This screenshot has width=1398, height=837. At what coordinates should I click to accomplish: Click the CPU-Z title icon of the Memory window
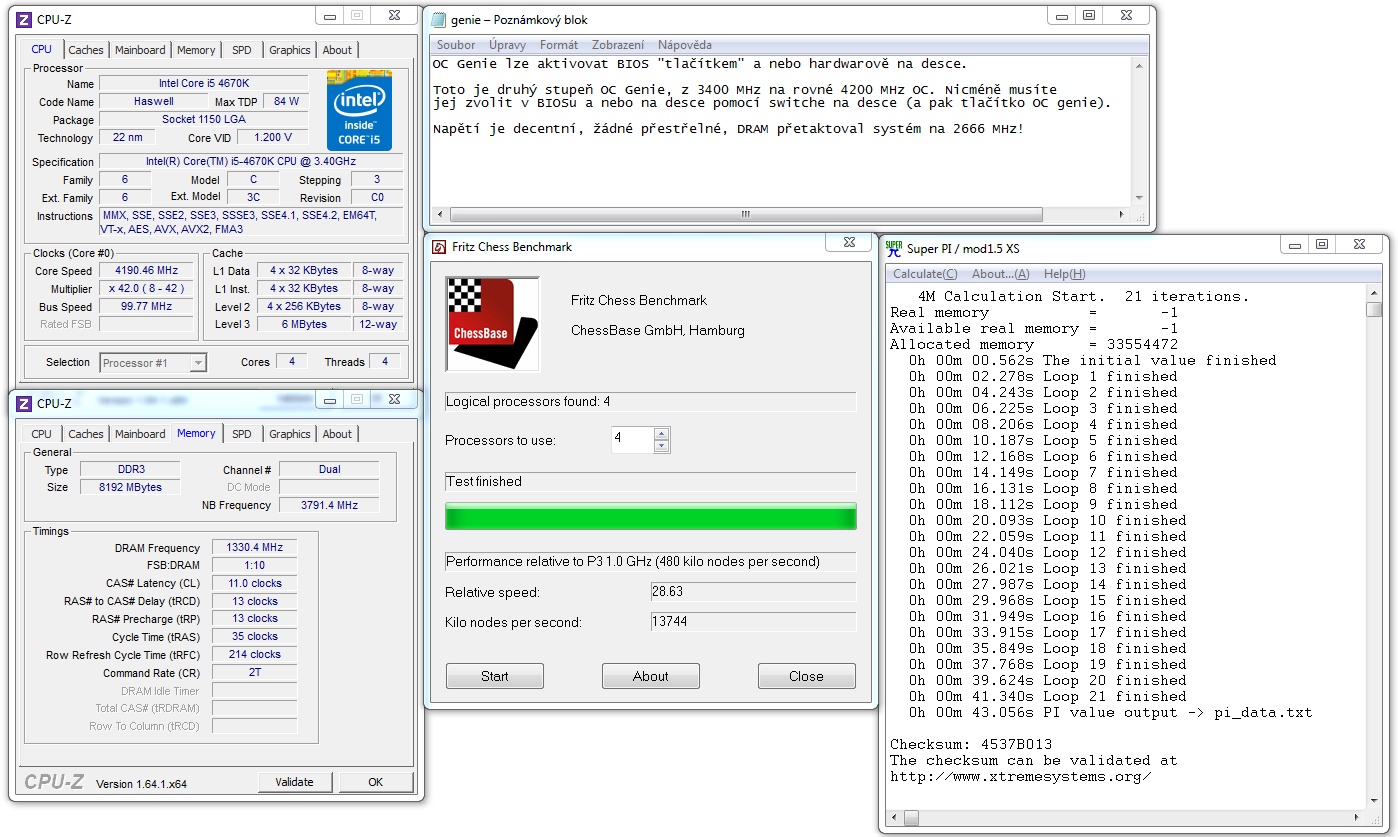pyautogui.click(x=24, y=403)
